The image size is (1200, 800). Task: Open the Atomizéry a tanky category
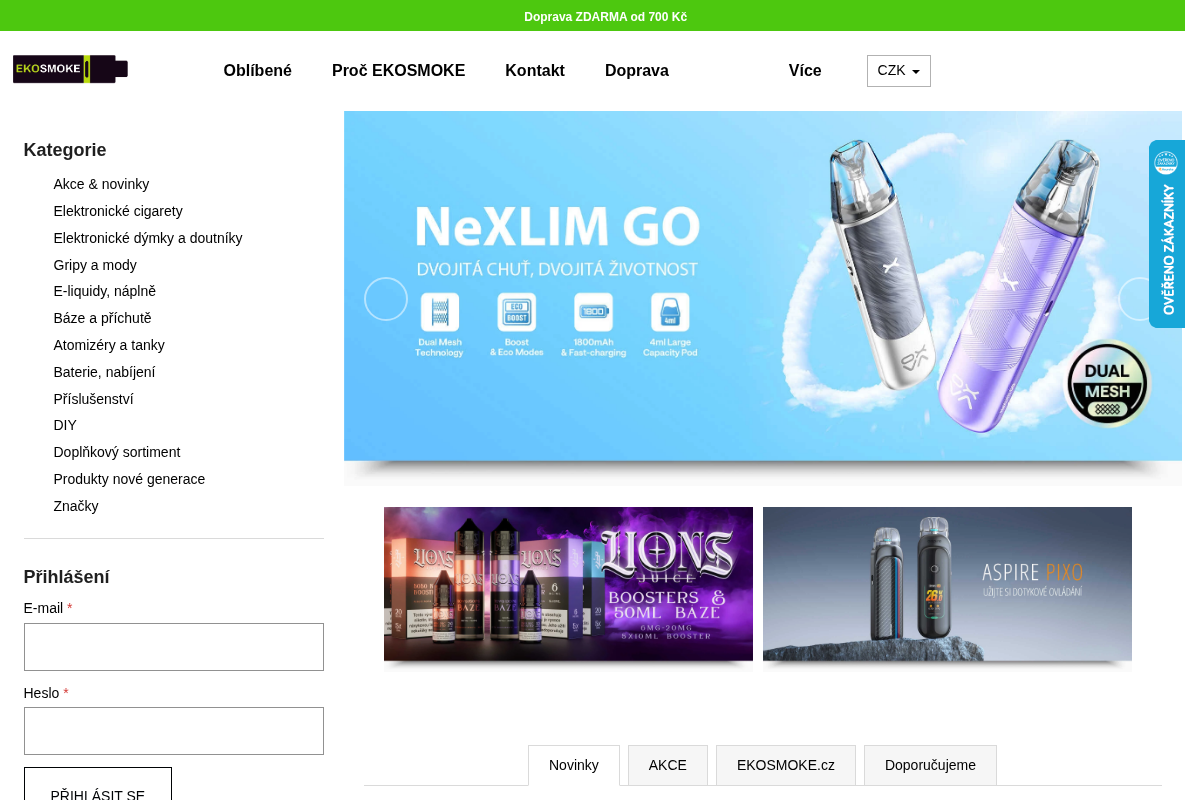click(x=109, y=345)
